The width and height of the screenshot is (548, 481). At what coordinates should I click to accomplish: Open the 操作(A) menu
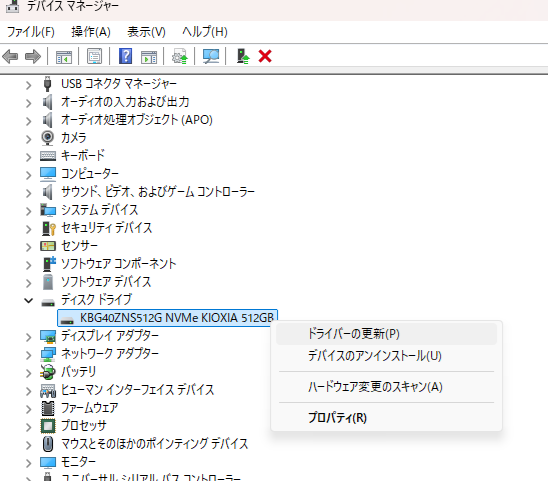(91, 32)
